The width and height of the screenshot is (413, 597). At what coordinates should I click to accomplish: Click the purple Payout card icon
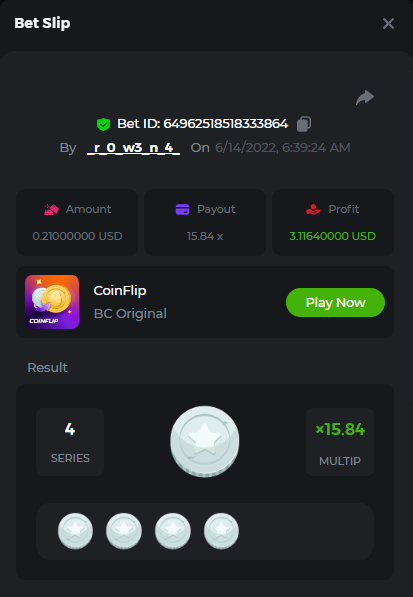click(x=182, y=209)
